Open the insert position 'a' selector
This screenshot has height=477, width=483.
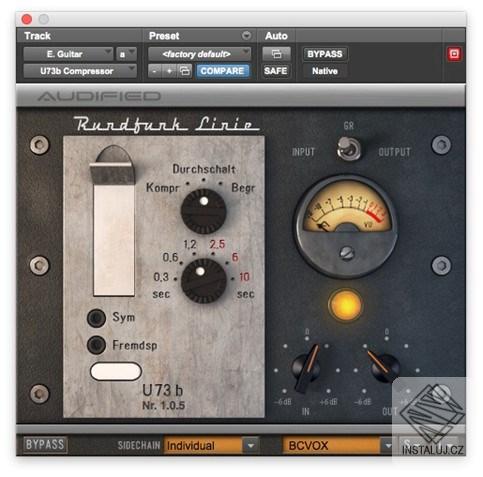pos(126,54)
